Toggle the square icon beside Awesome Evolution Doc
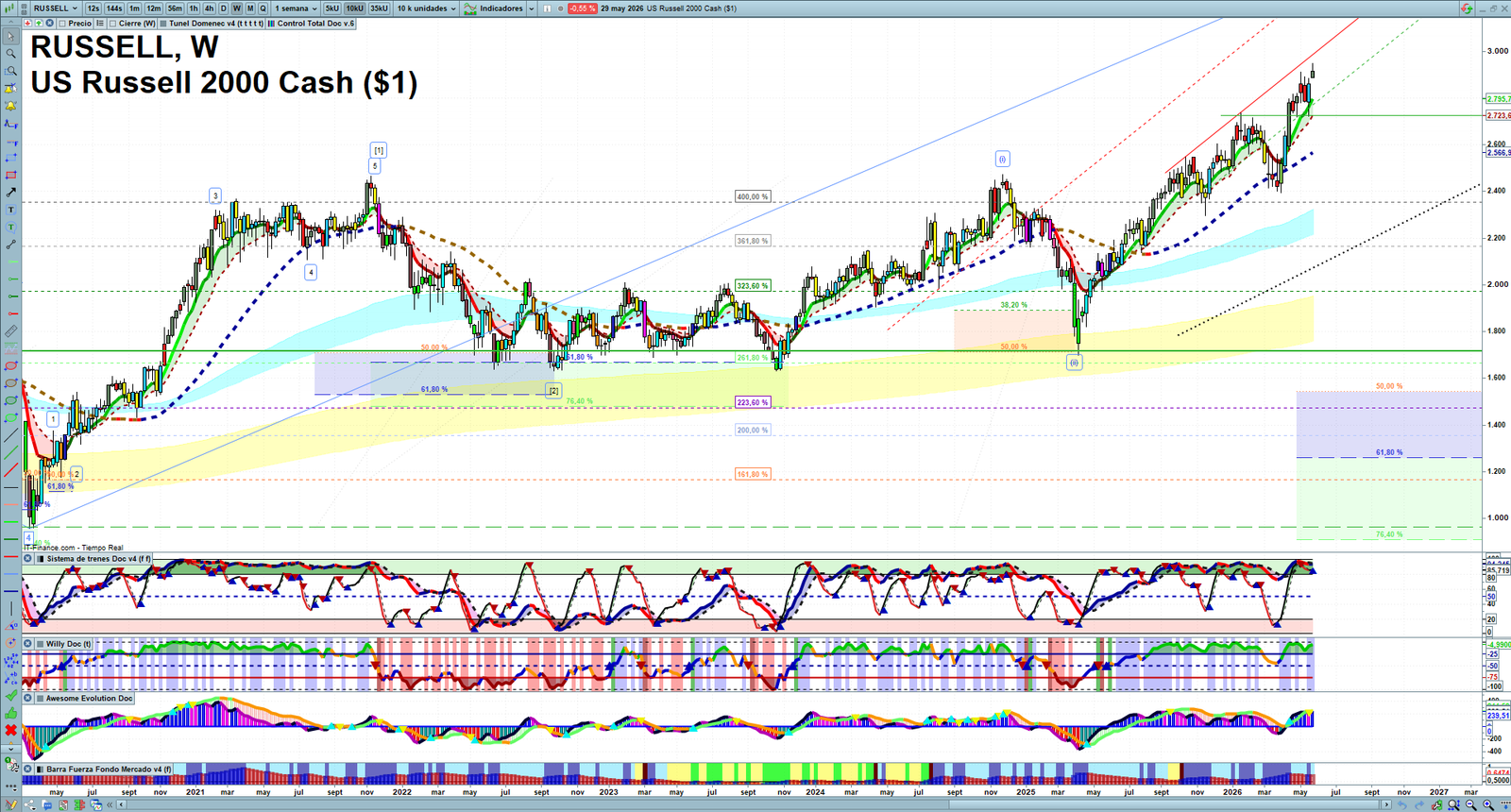 coord(40,699)
